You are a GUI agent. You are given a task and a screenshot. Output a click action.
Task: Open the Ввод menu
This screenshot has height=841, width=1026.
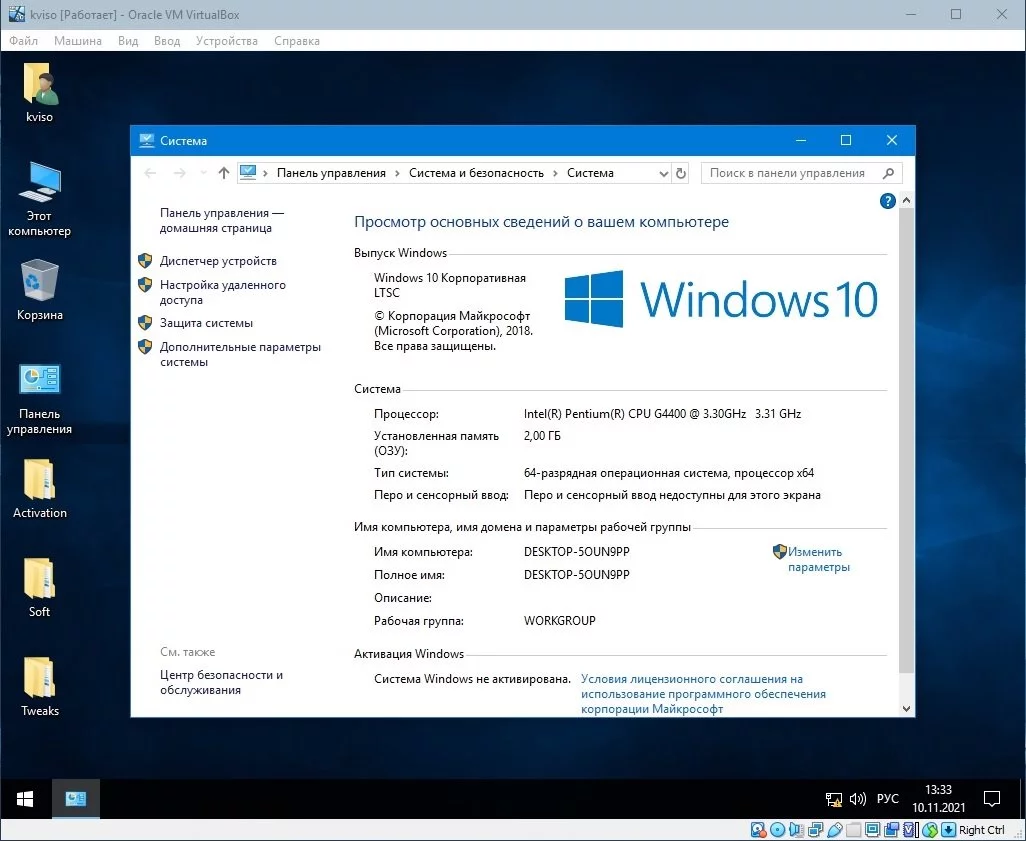tap(167, 41)
